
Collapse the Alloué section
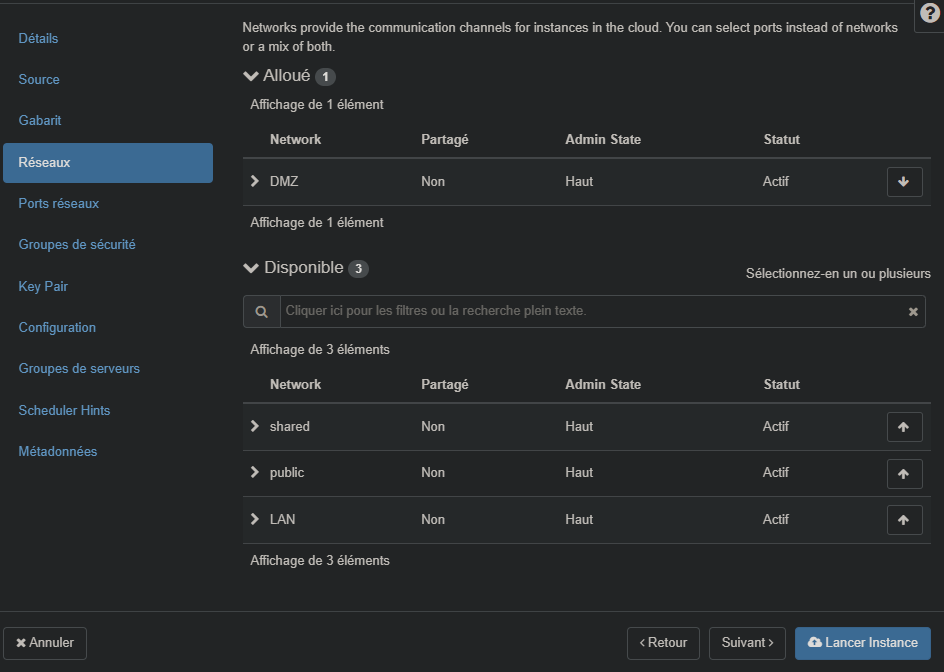251,76
